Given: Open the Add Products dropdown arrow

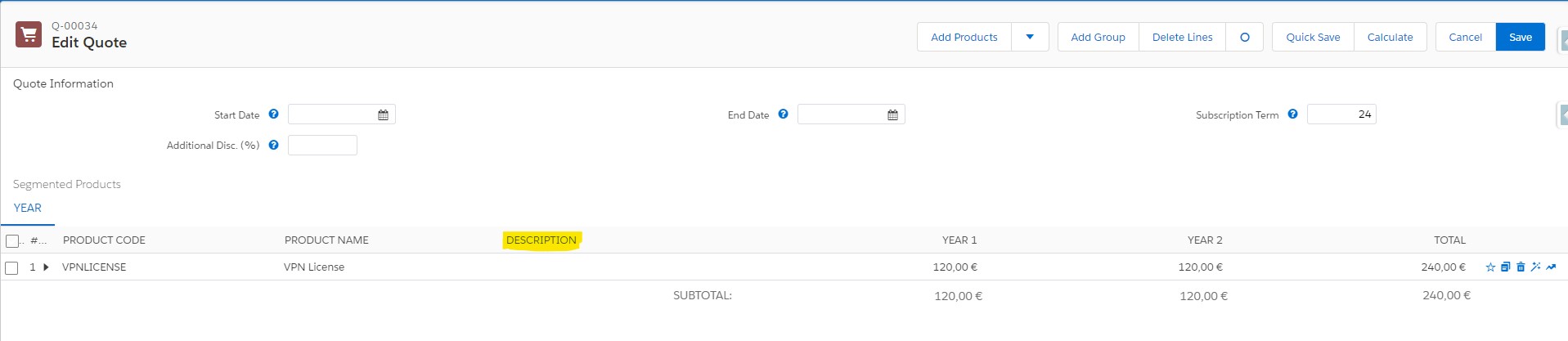Looking at the screenshot, I should (1030, 38).
